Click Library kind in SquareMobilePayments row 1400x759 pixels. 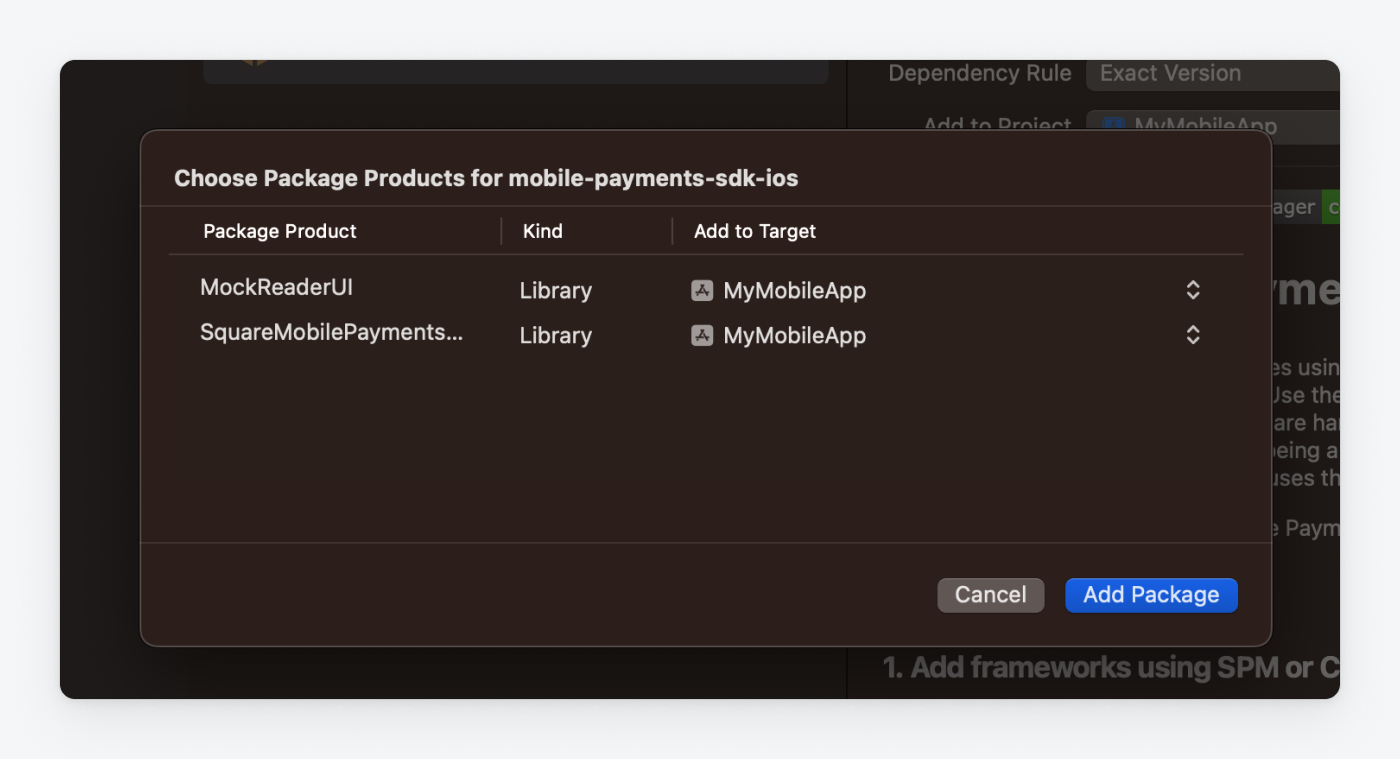click(556, 336)
